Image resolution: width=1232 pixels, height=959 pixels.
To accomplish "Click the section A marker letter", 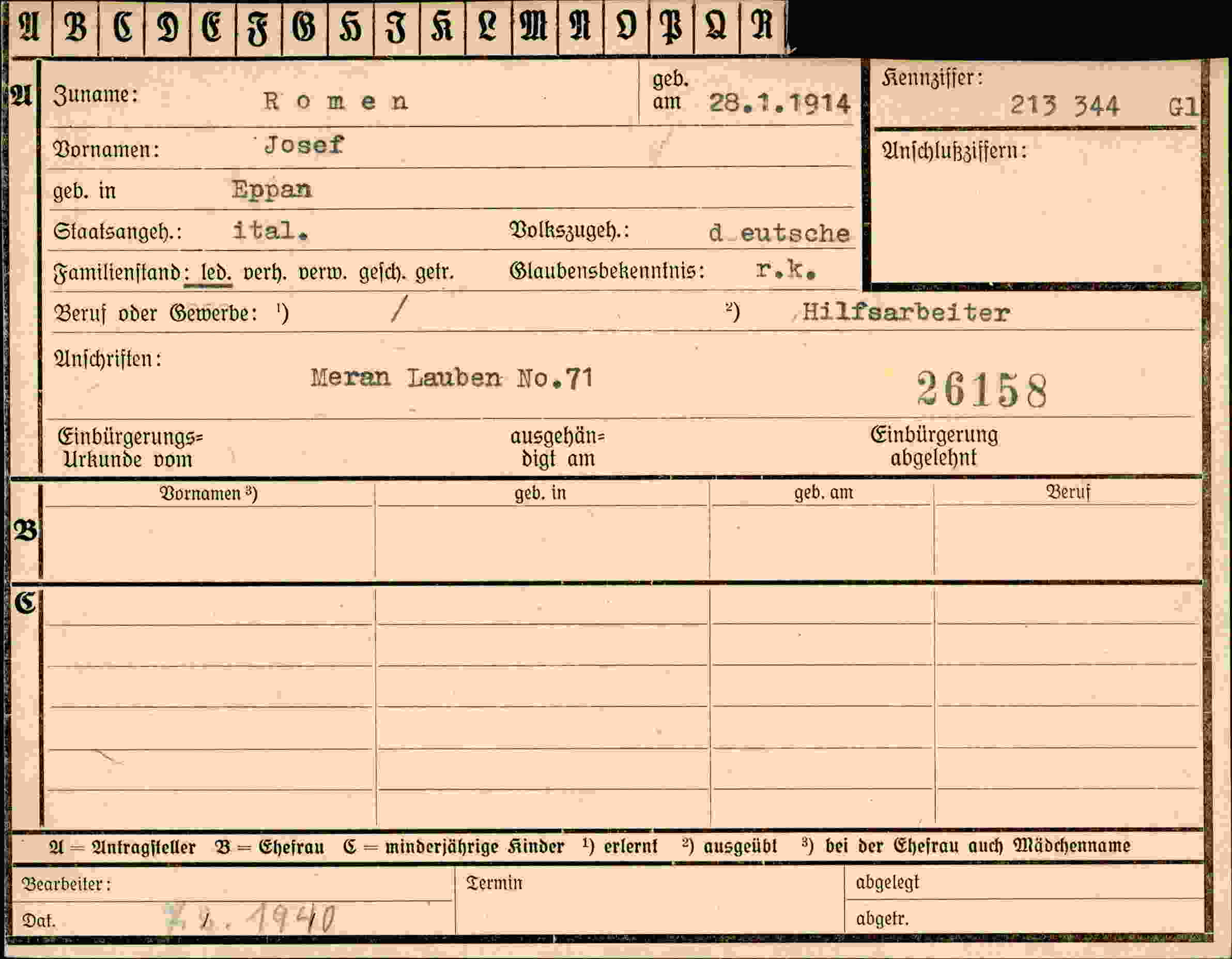I will [21, 96].
